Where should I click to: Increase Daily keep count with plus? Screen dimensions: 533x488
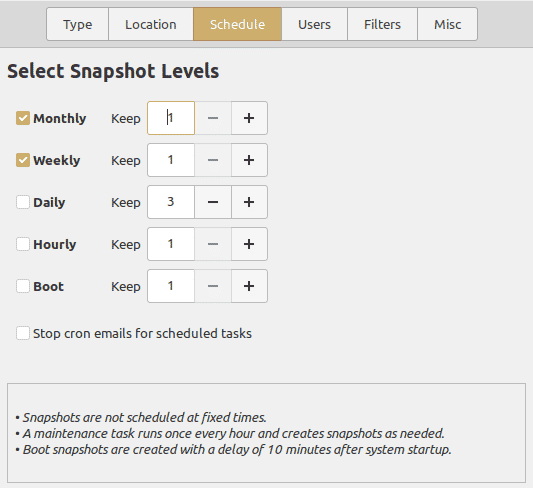(x=249, y=202)
